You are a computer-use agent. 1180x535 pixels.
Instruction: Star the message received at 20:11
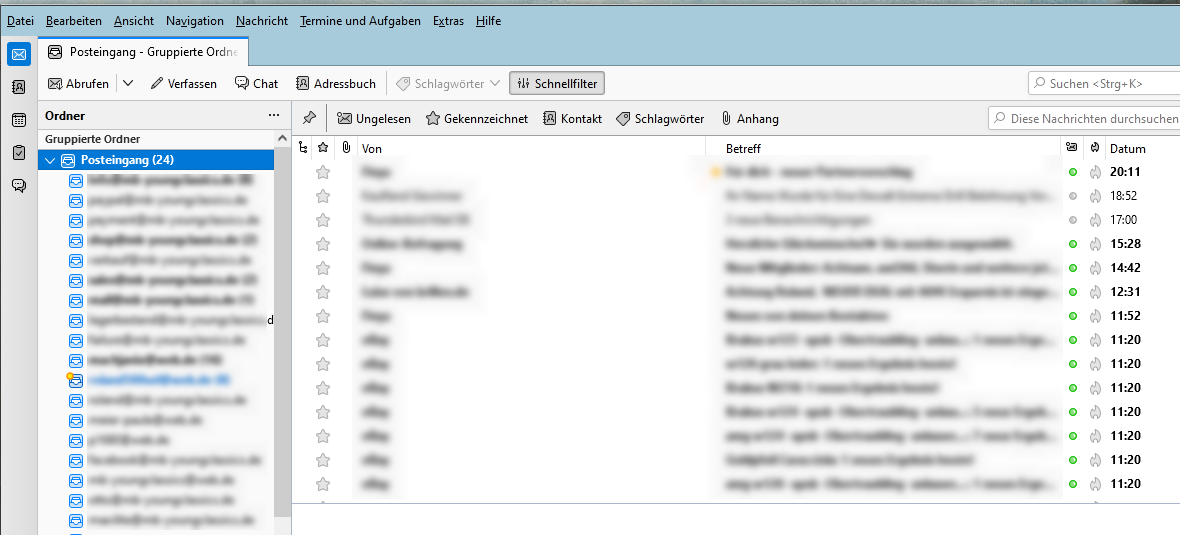pos(323,172)
